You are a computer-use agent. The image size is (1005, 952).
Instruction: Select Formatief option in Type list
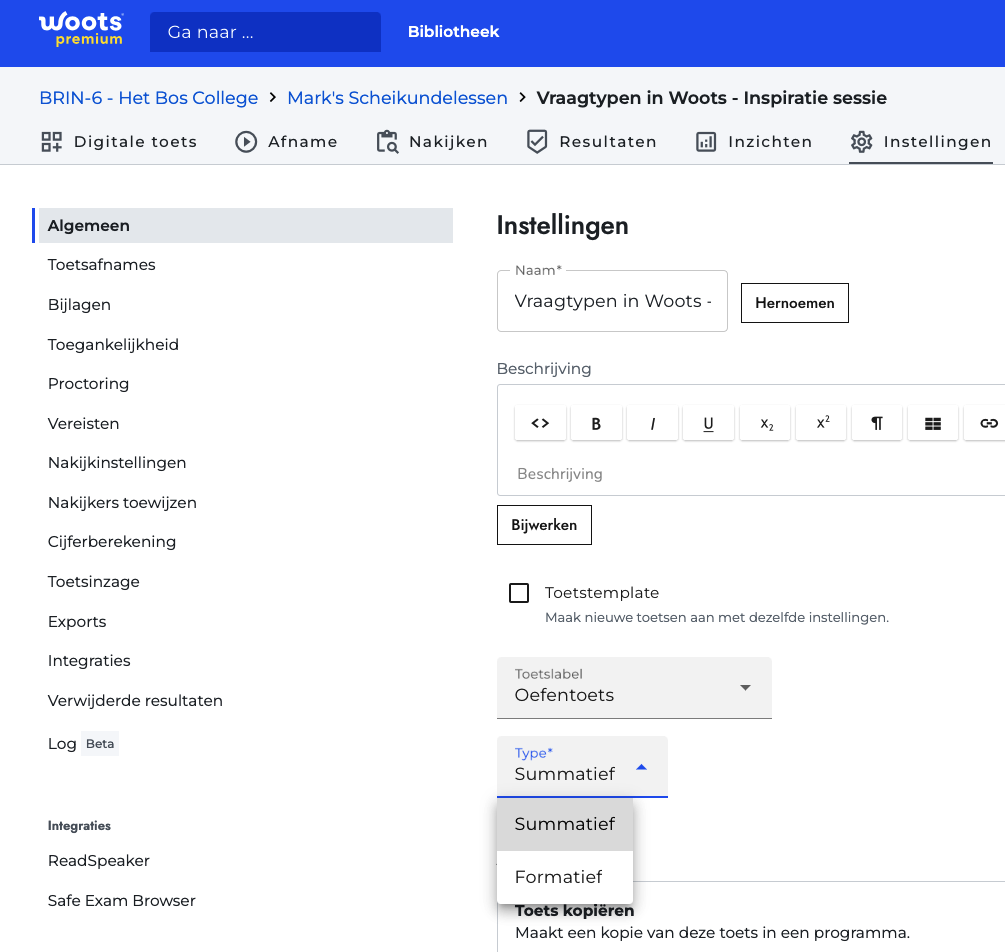[x=565, y=877]
